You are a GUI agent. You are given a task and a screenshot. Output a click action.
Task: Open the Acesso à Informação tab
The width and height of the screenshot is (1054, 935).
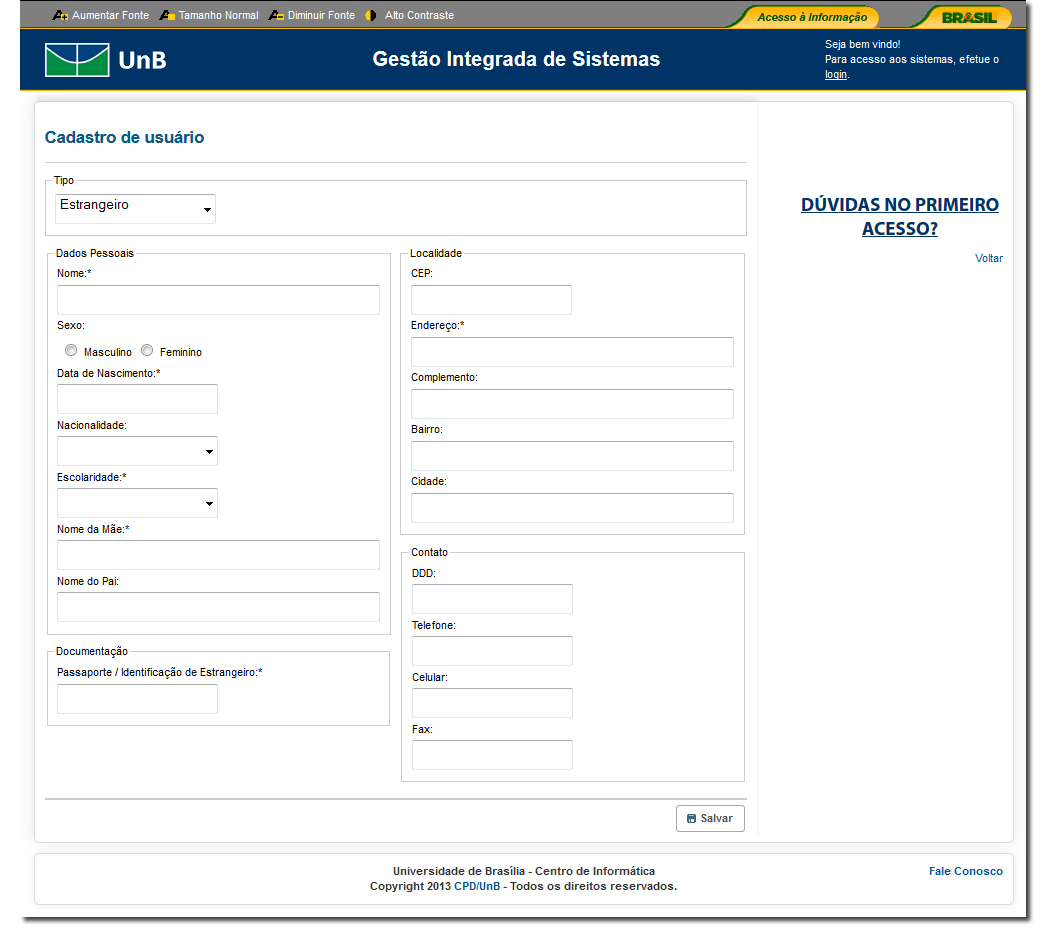click(811, 17)
